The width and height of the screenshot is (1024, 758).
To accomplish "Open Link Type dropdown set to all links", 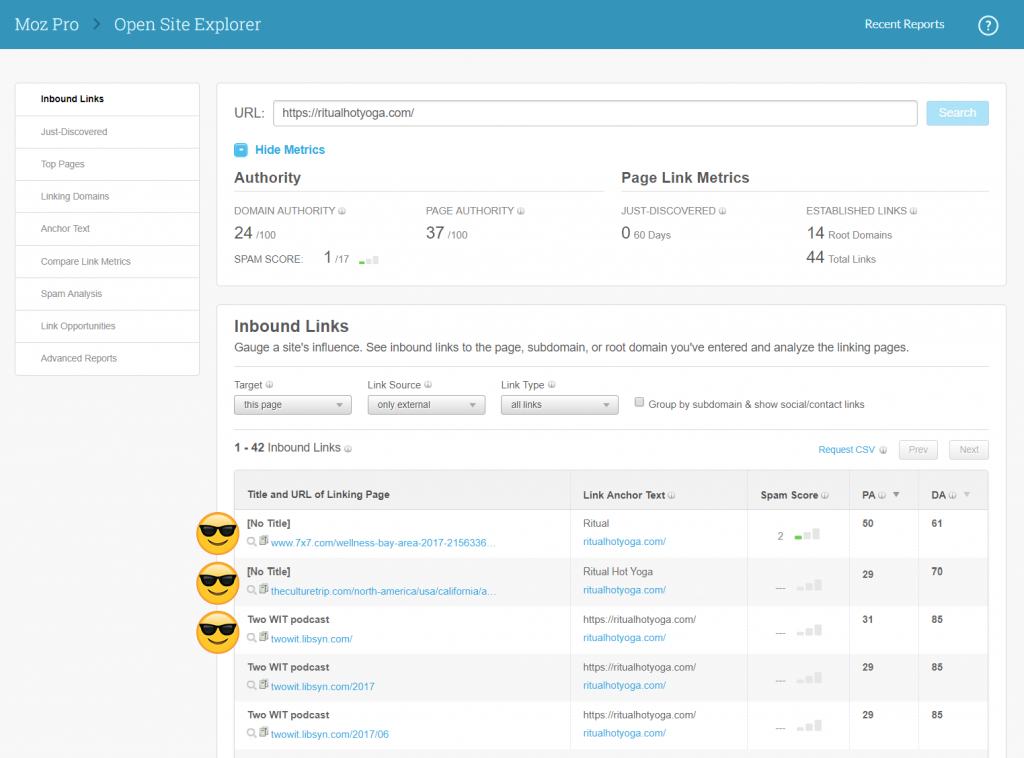I will (559, 405).
